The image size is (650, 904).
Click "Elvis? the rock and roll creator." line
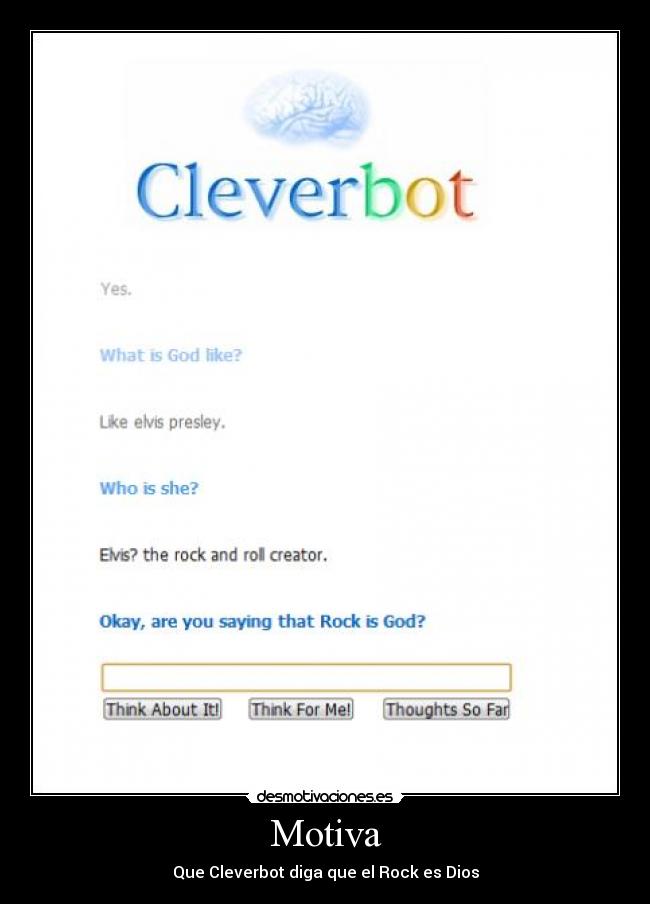[x=213, y=555]
